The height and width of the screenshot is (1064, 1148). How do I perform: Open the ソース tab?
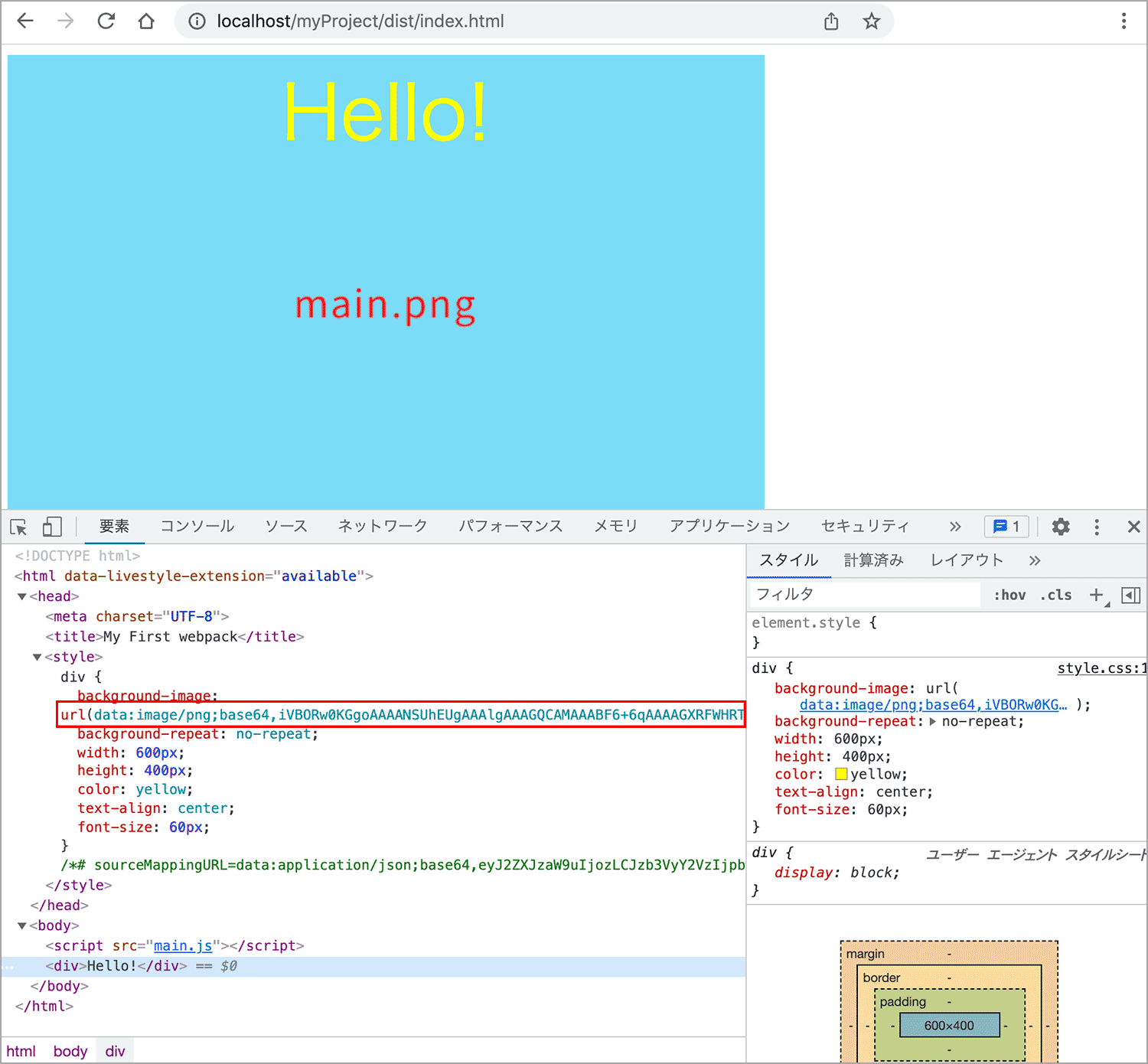pos(286,527)
